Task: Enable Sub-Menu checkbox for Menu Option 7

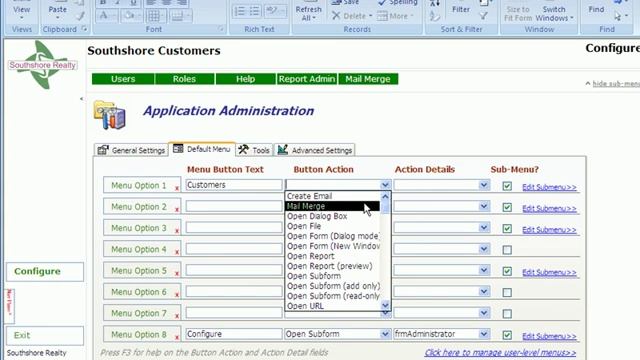Action: coord(507,314)
